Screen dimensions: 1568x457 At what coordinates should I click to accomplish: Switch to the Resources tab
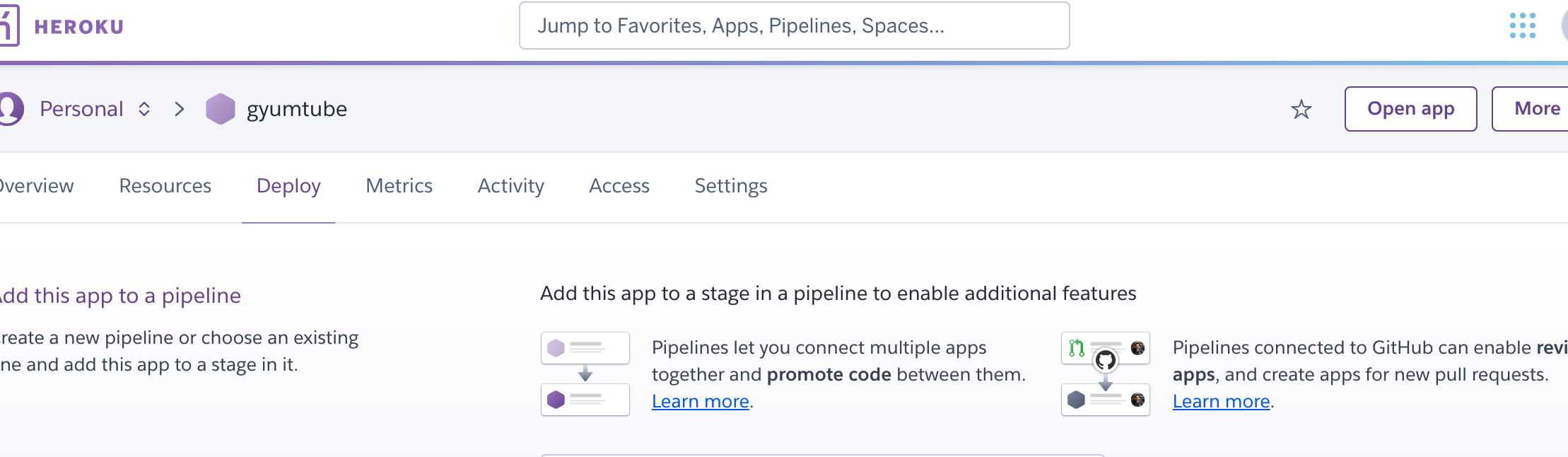coord(165,186)
